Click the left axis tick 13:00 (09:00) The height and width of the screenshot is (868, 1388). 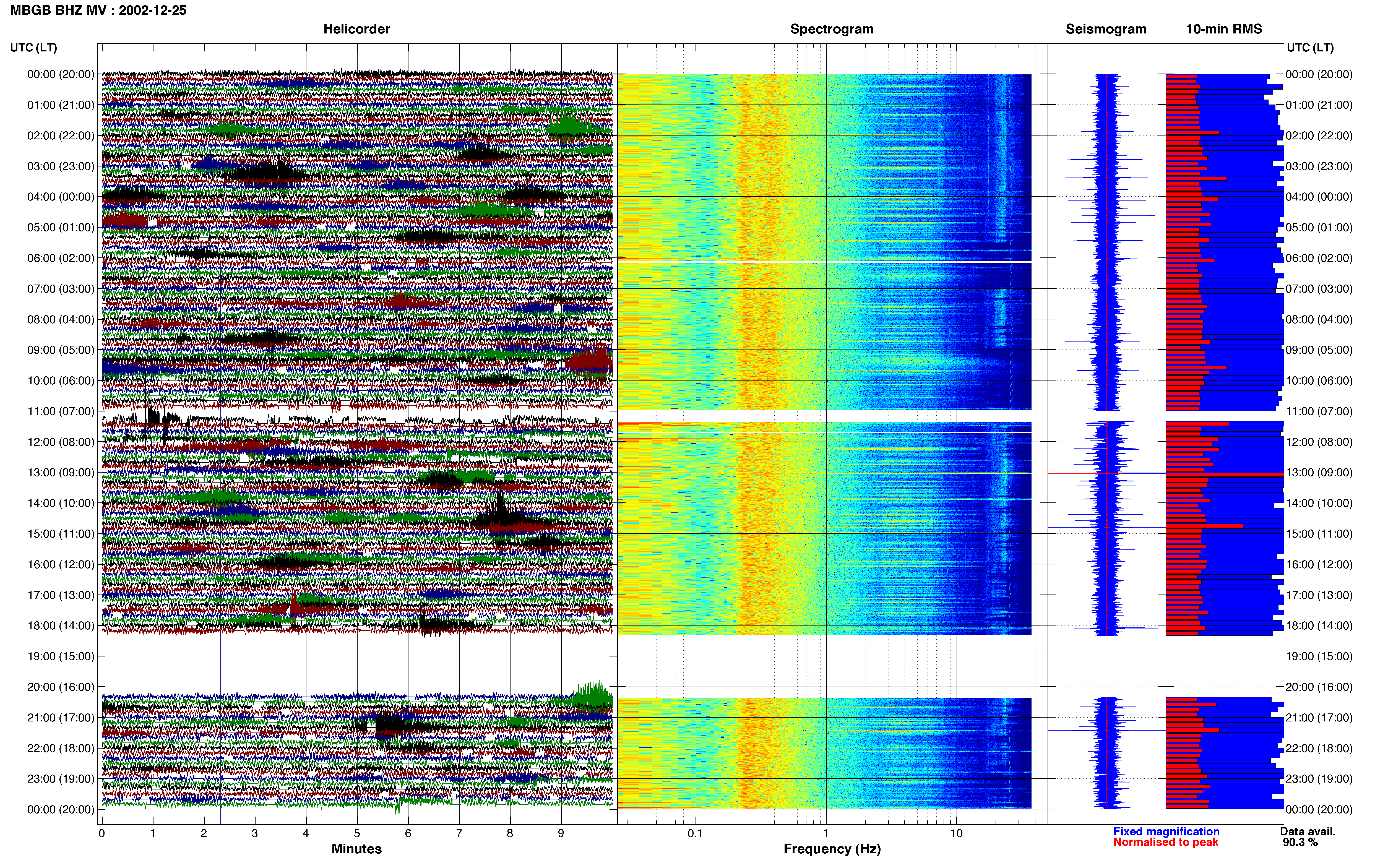tap(61, 473)
